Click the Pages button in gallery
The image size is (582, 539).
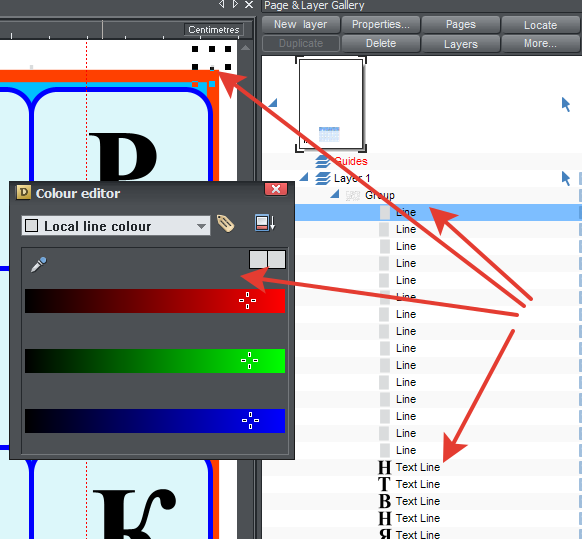click(461, 24)
